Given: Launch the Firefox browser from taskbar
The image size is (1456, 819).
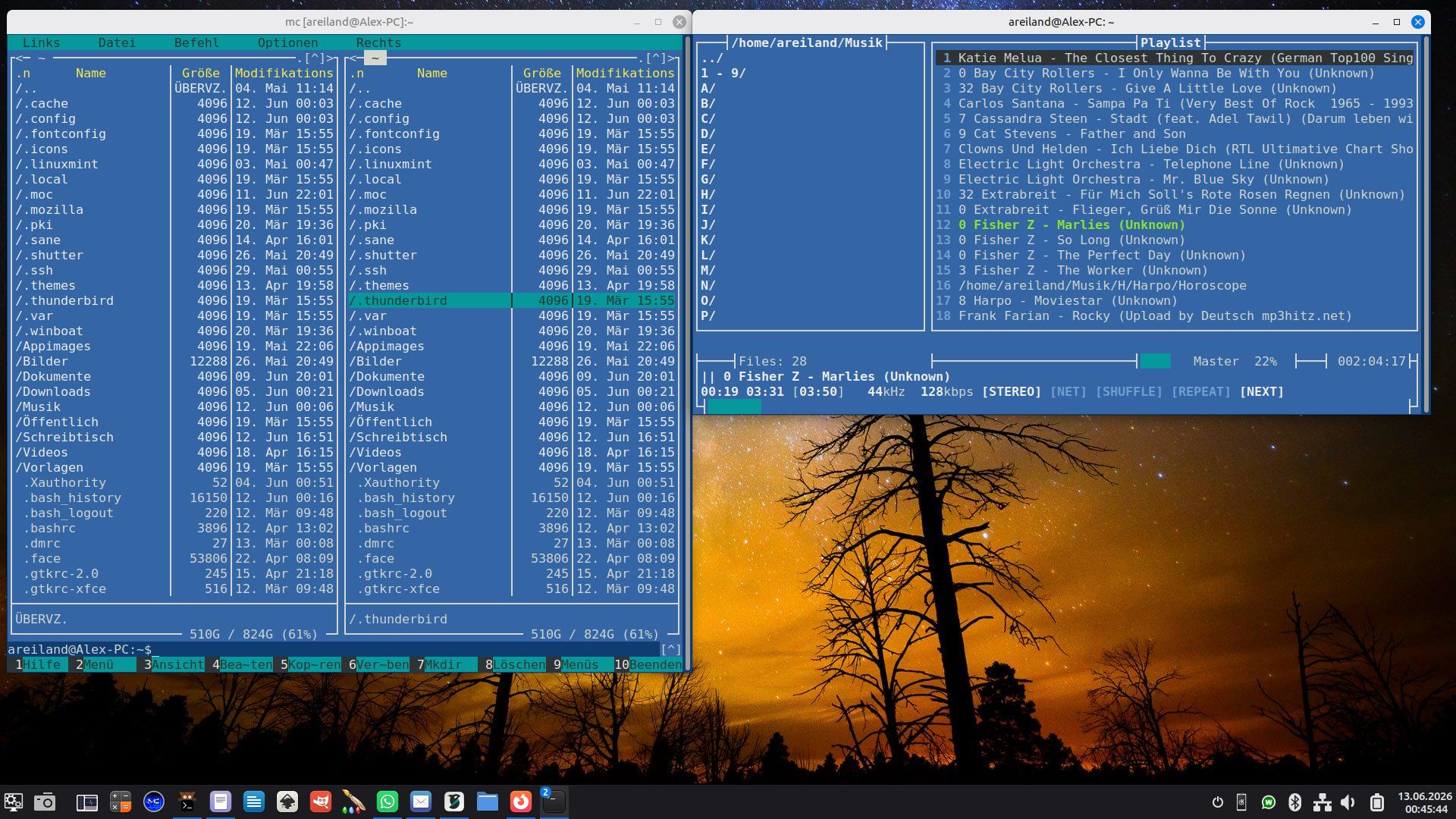Looking at the screenshot, I should click(521, 802).
